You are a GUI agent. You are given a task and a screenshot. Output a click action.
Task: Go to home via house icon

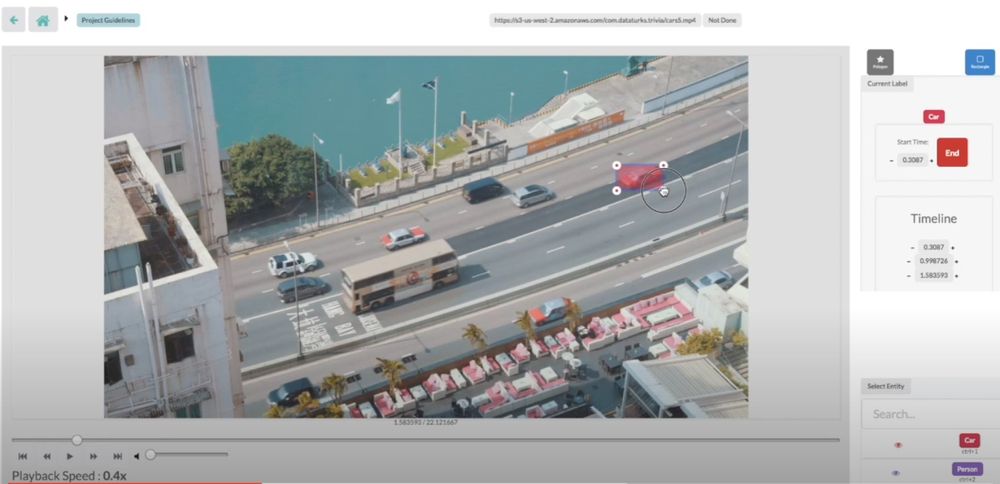[x=43, y=19]
